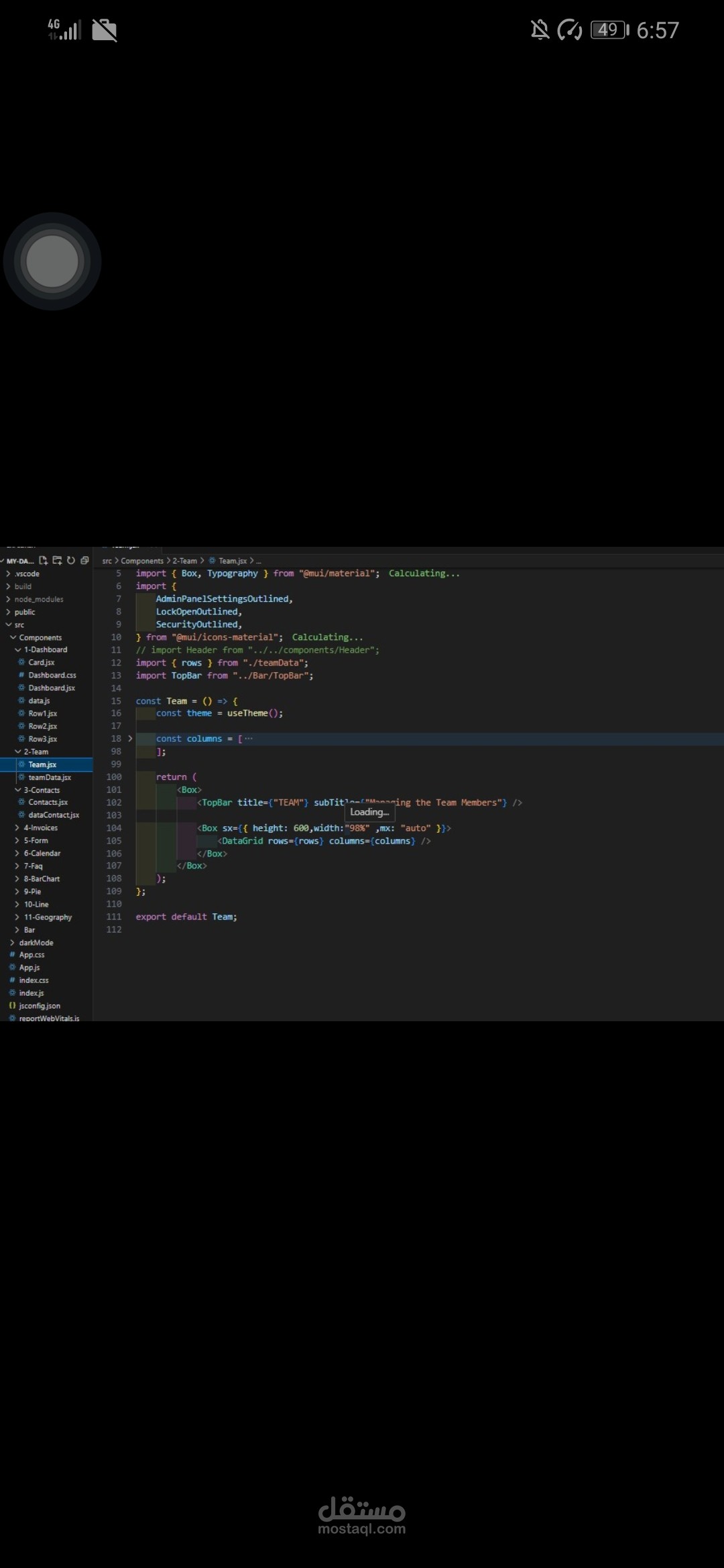Click the DataGrid tag on line 105
Viewport: 724px width, 1568px height.
(242, 840)
